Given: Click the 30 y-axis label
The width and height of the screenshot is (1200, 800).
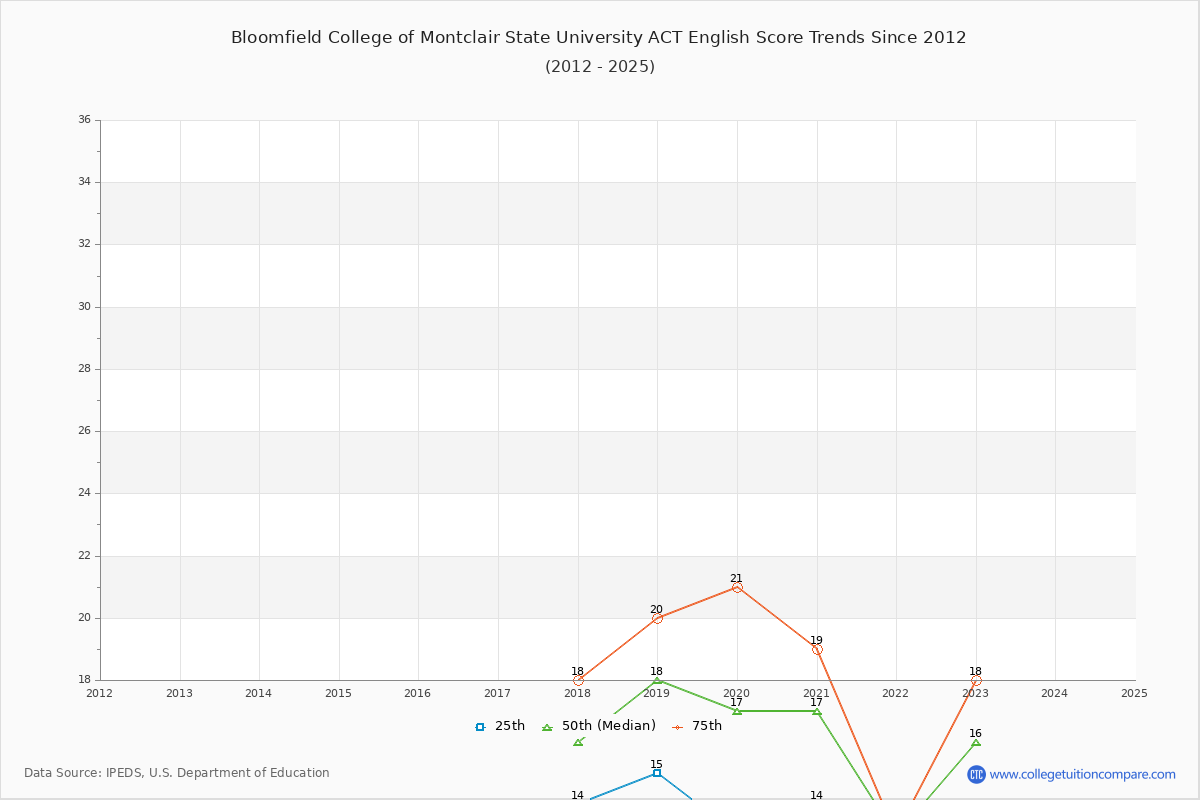Looking at the screenshot, I should (x=84, y=307).
